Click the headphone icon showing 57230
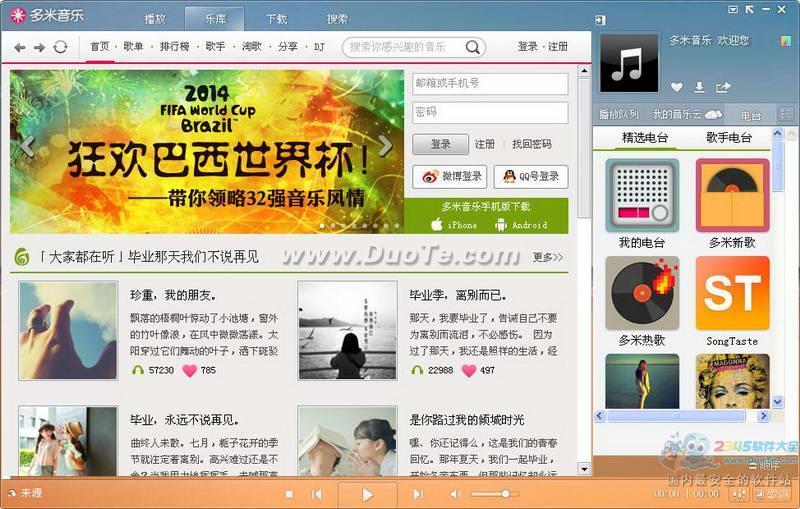 point(138,370)
